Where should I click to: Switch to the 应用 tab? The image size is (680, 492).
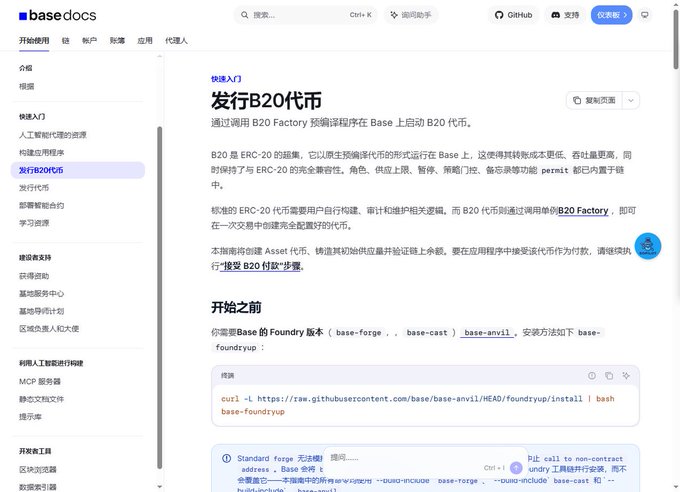(145, 40)
